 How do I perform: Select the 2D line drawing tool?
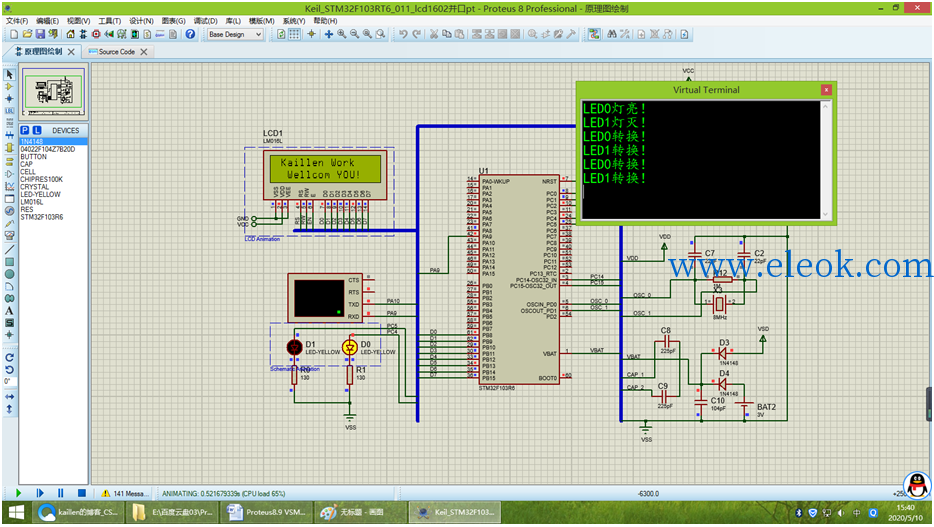click(9, 249)
